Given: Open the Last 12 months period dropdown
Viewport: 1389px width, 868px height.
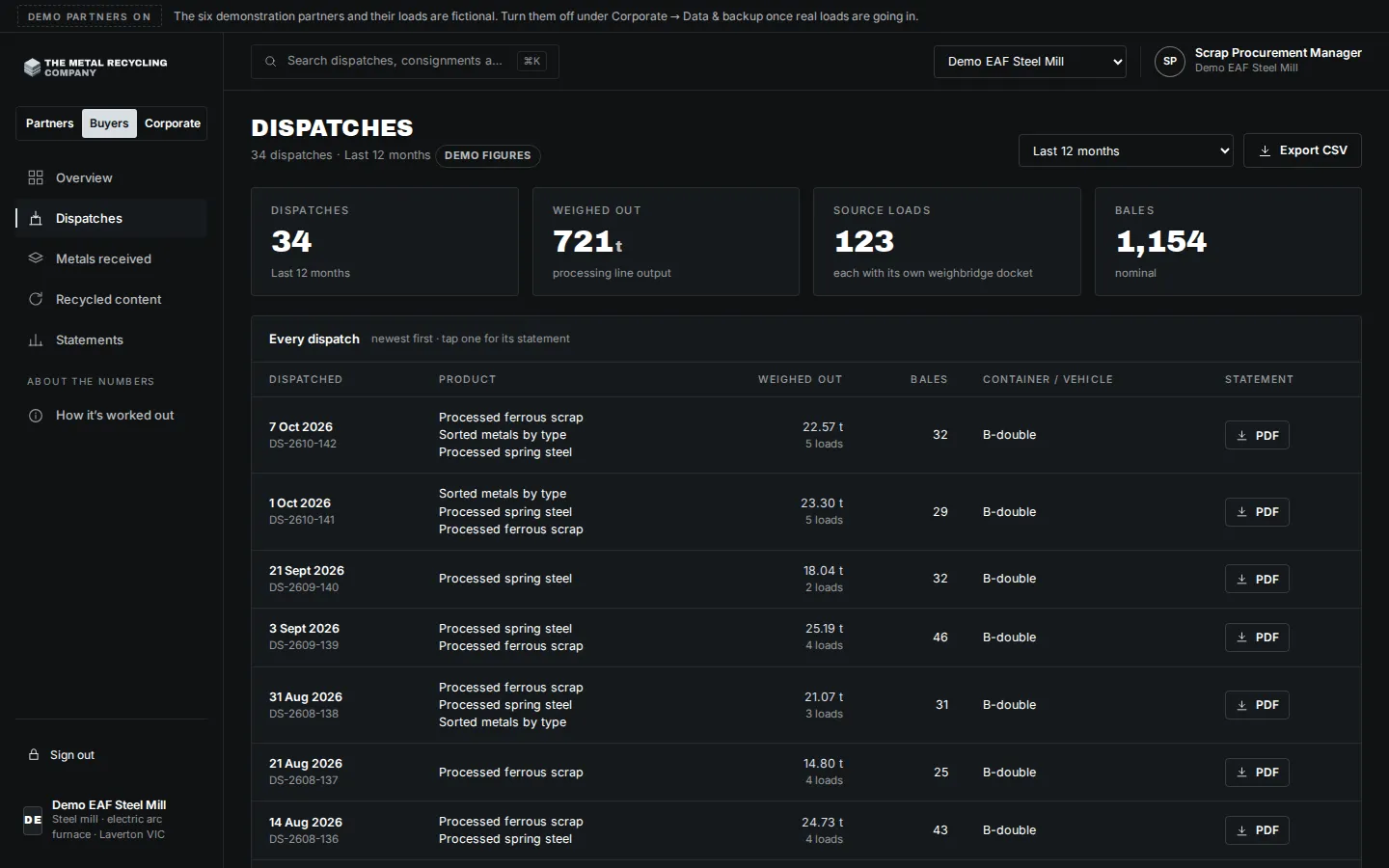Looking at the screenshot, I should 1126,150.
